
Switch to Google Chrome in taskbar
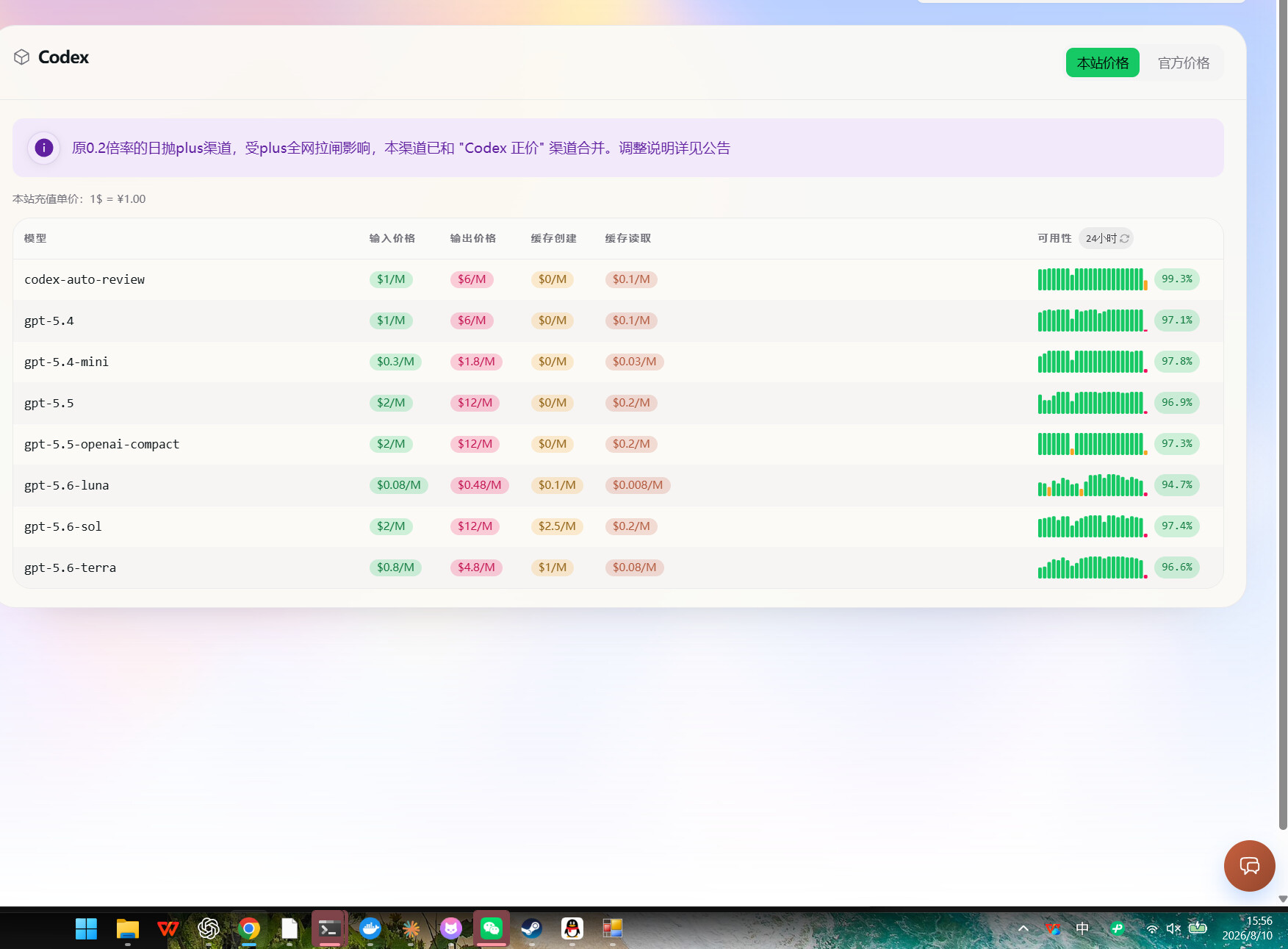(x=249, y=929)
